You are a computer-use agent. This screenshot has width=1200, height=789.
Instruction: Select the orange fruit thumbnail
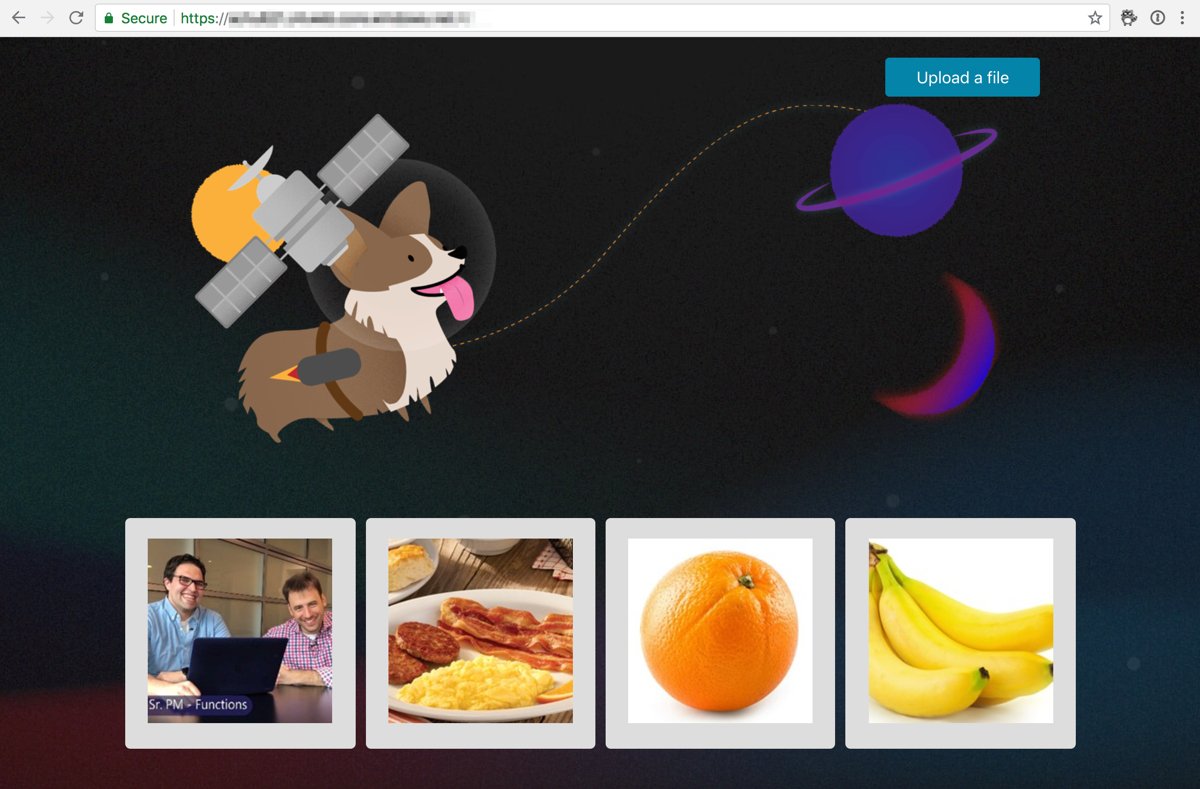pos(720,631)
